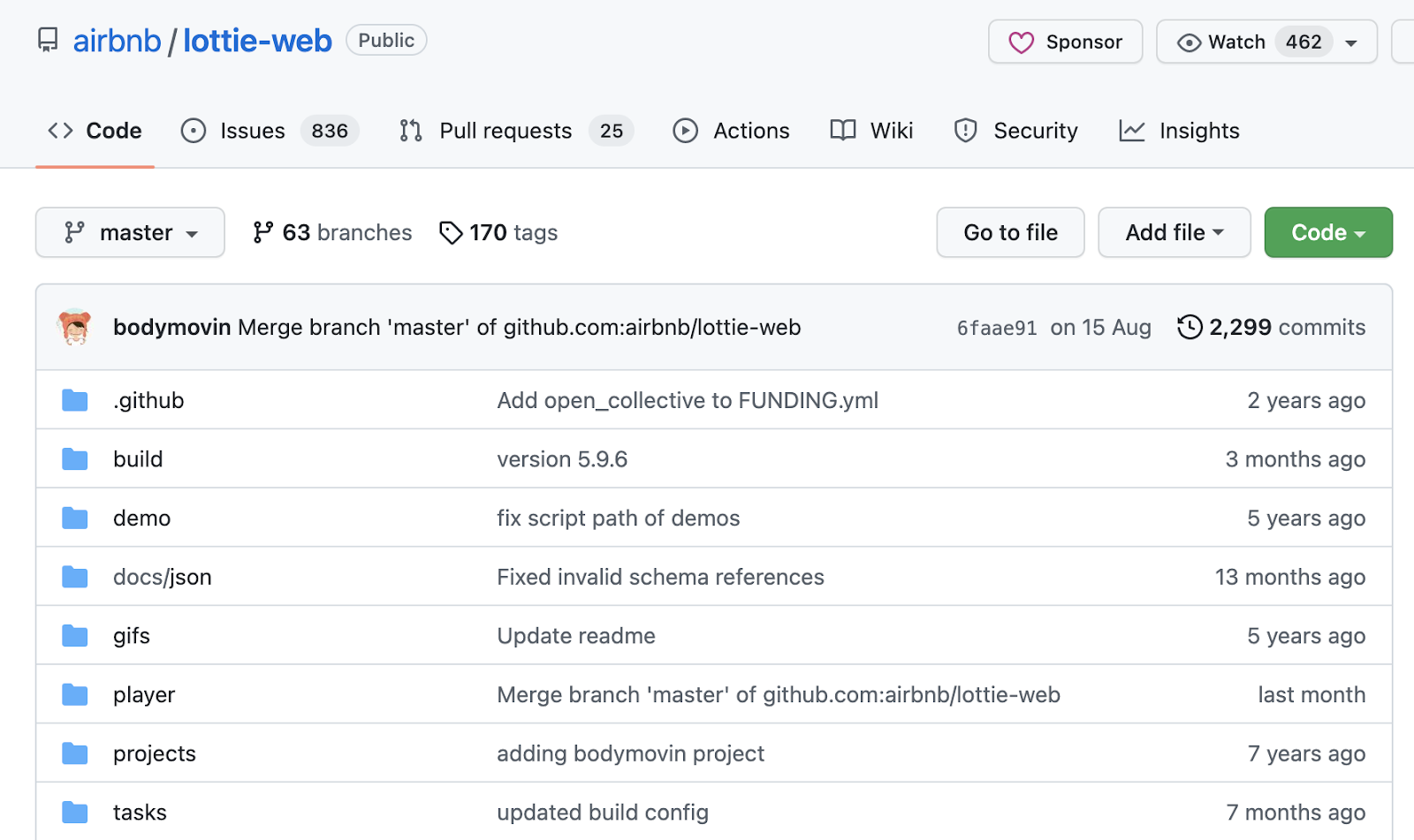
Task: Click the gifs folder icon
Action: coord(75,636)
